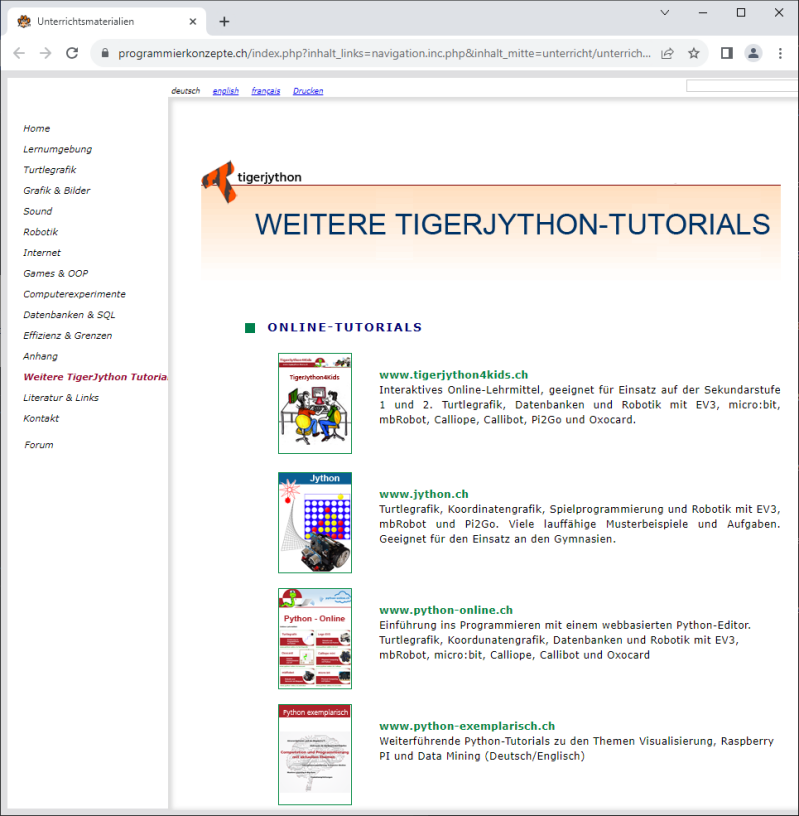Click the Python - Online thumbnail
Screen dimensions: 799x816
315,639
